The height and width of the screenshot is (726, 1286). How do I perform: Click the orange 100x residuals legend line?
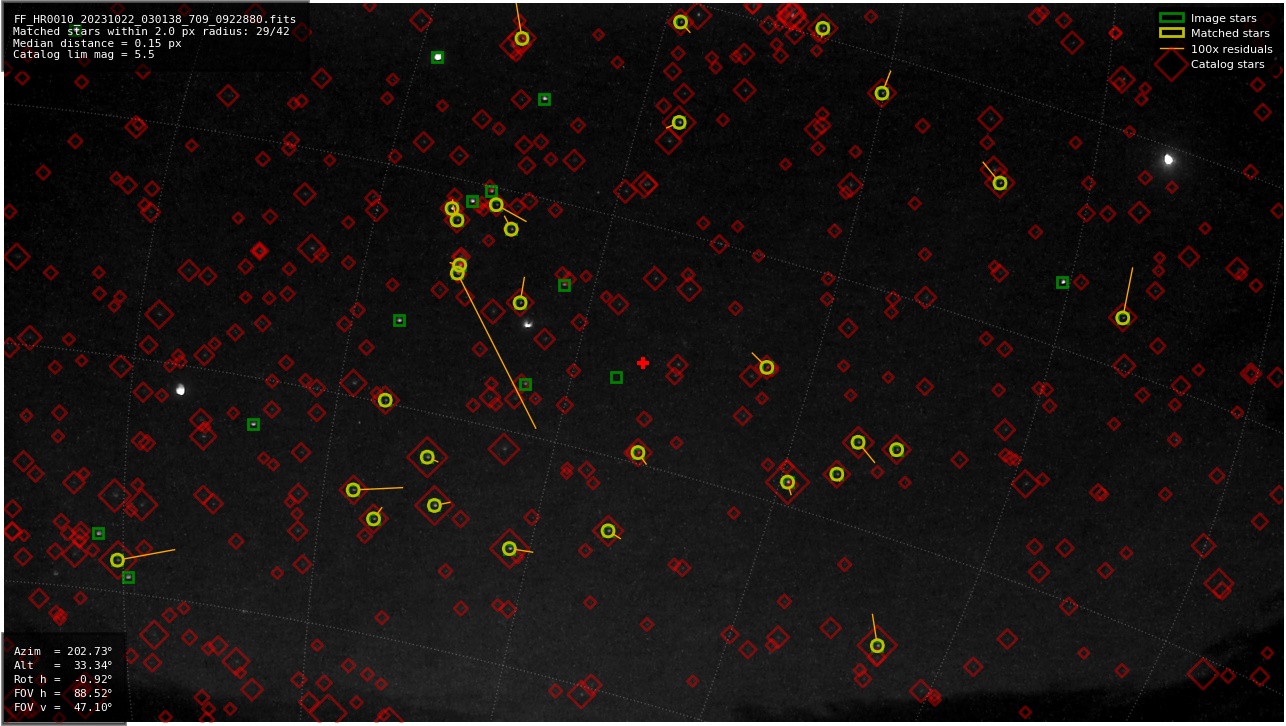tap(1171, 49)
